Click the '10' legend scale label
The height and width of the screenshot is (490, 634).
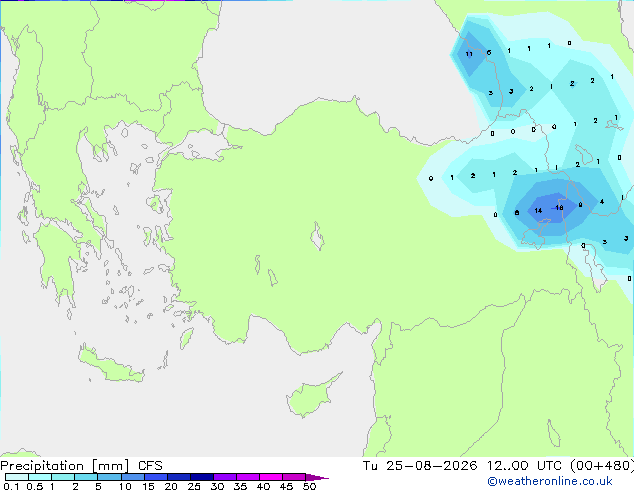pyautogui.click(x=125, y=486)
